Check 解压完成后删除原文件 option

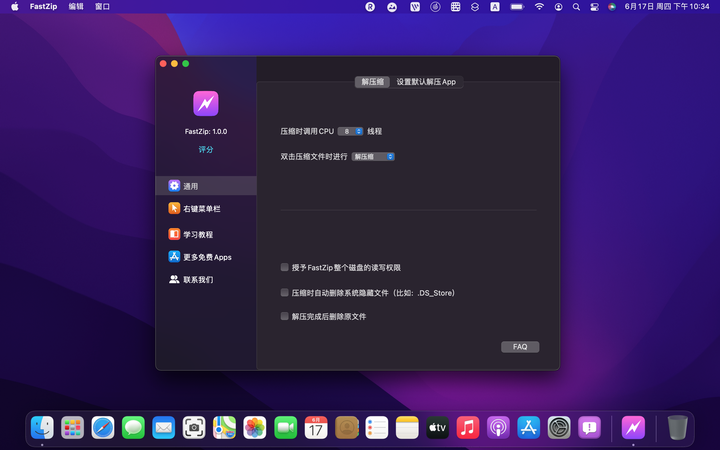285,316
